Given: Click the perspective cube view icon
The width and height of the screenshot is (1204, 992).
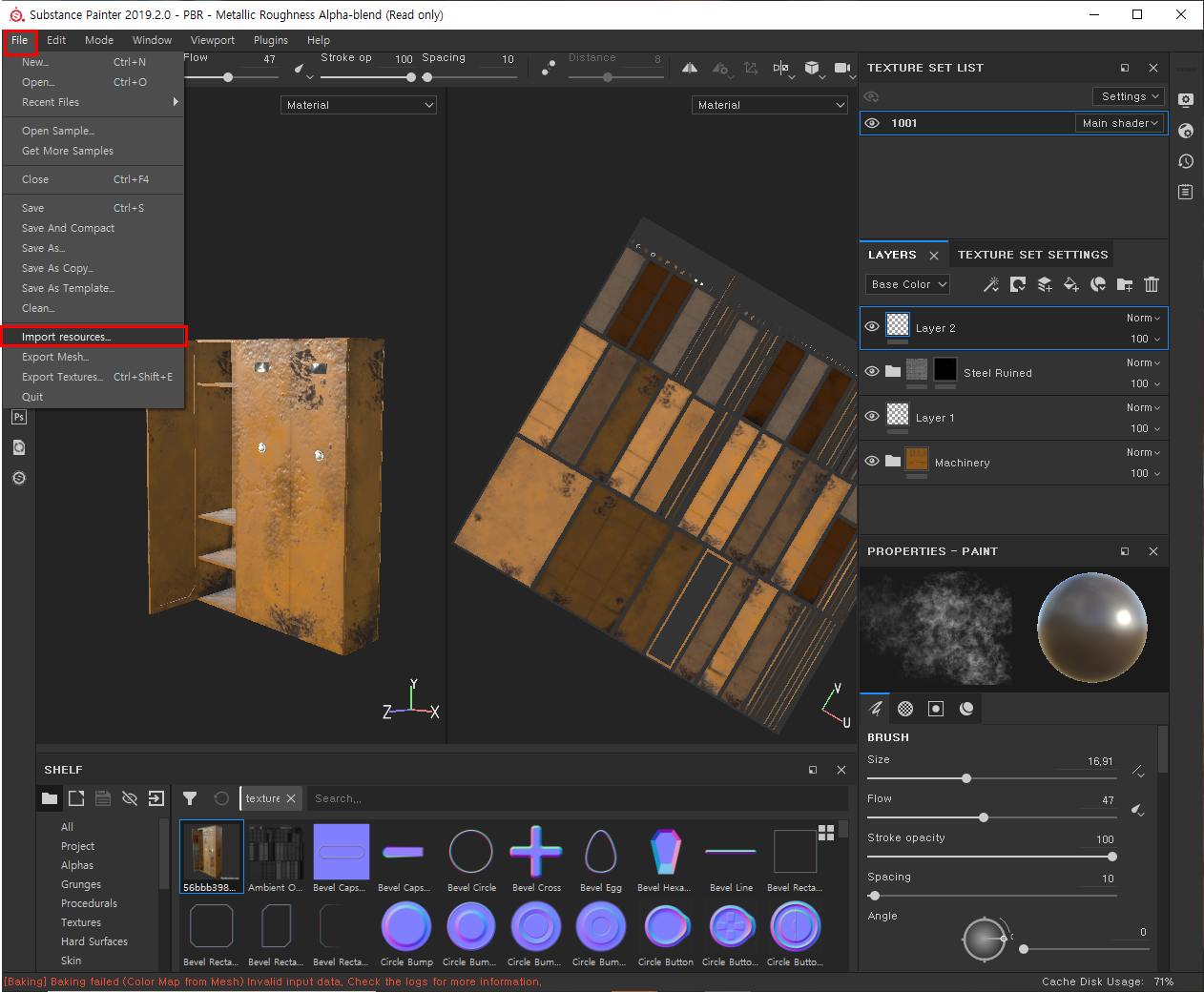Looking at the screenshot, I should point(812,68).
